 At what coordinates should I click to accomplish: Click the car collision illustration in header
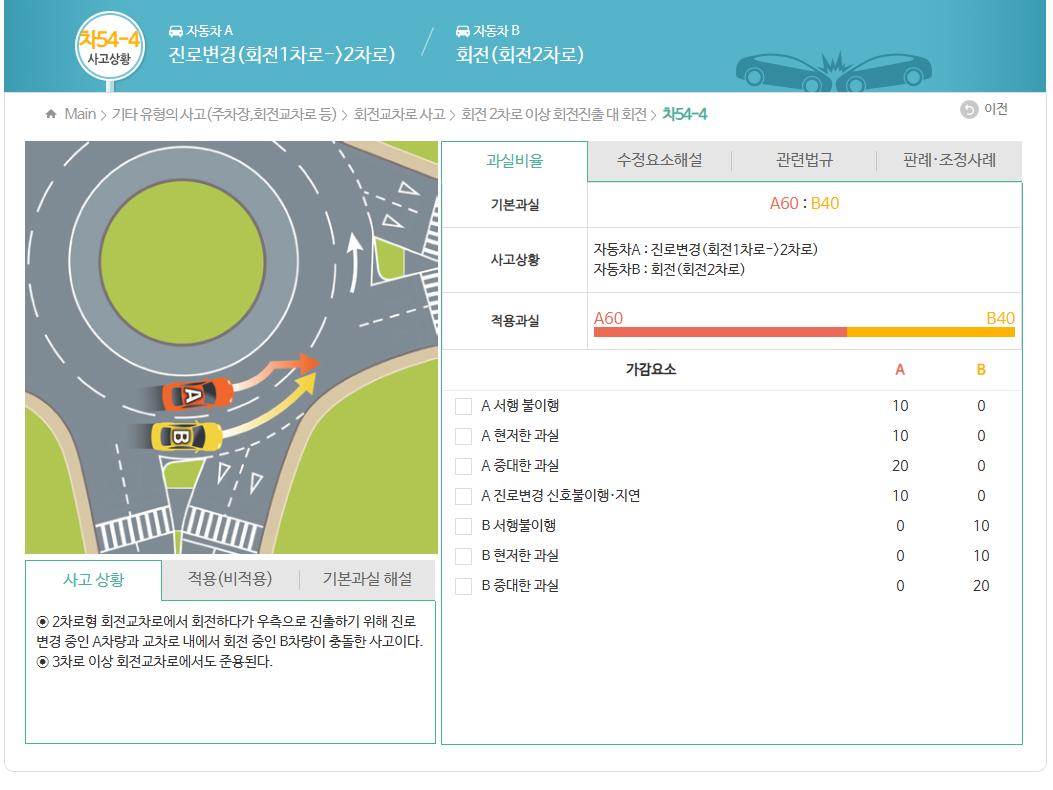point(833,70)
